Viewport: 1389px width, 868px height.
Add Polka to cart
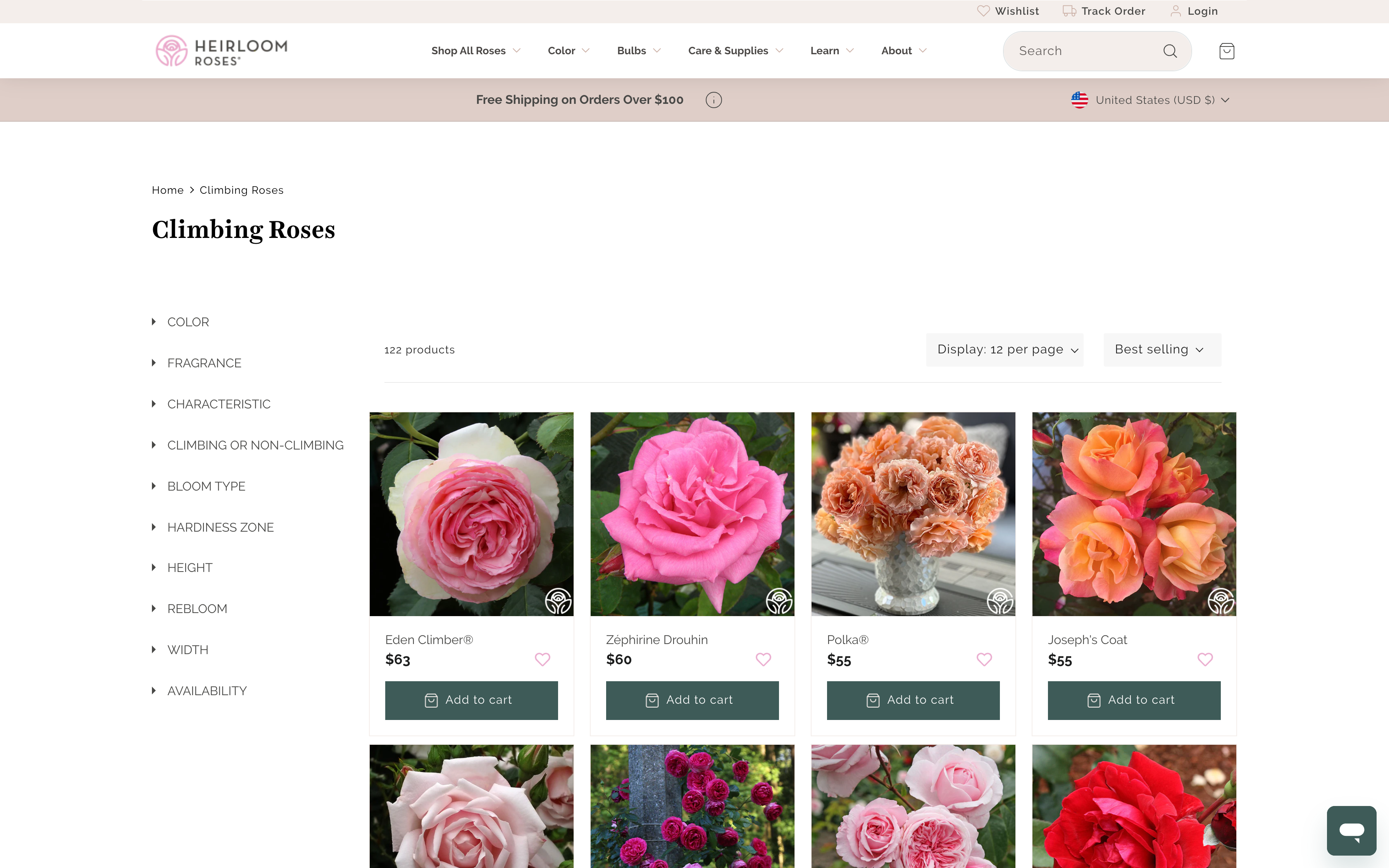[913, 700]
